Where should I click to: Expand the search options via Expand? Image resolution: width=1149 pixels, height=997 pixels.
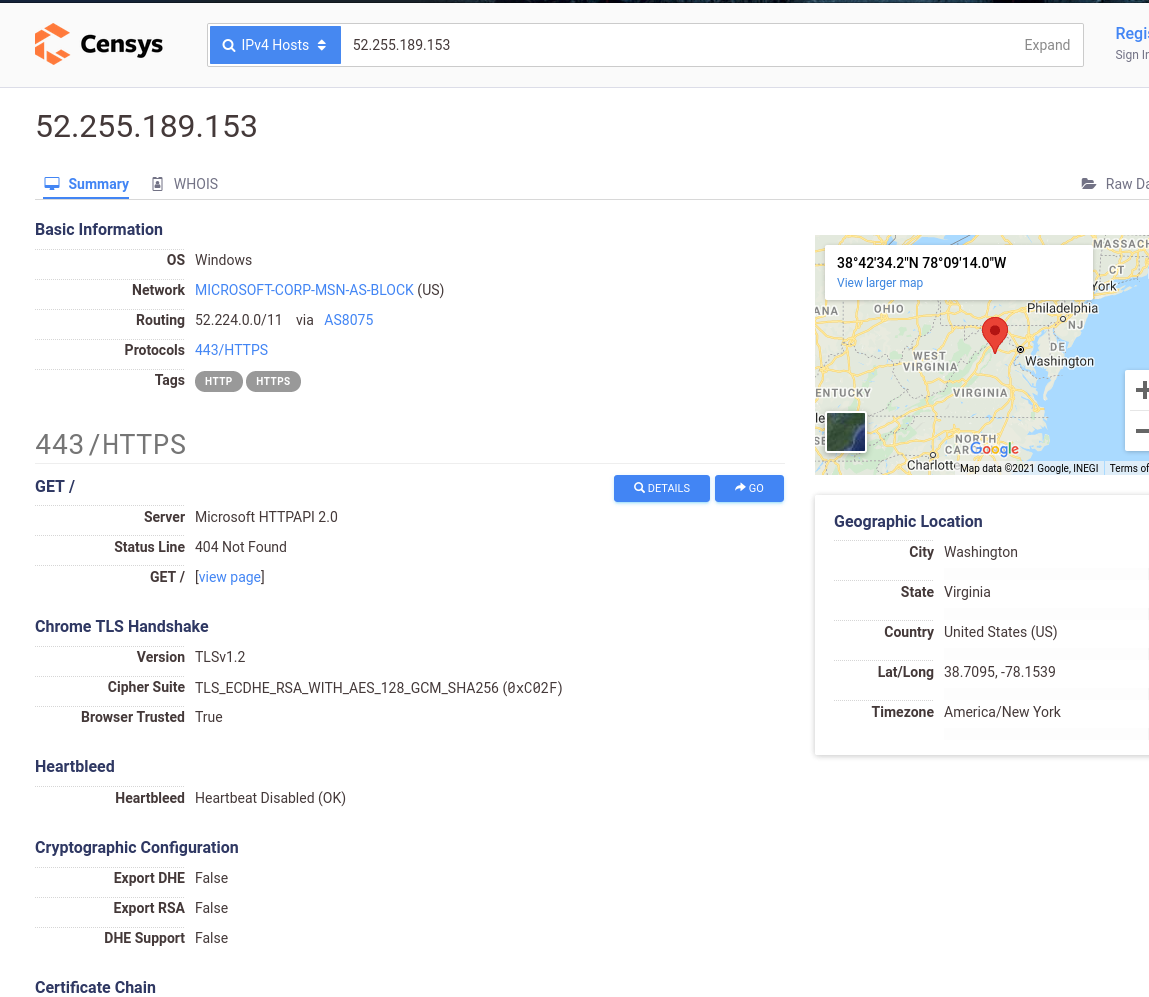point(1047,44)
